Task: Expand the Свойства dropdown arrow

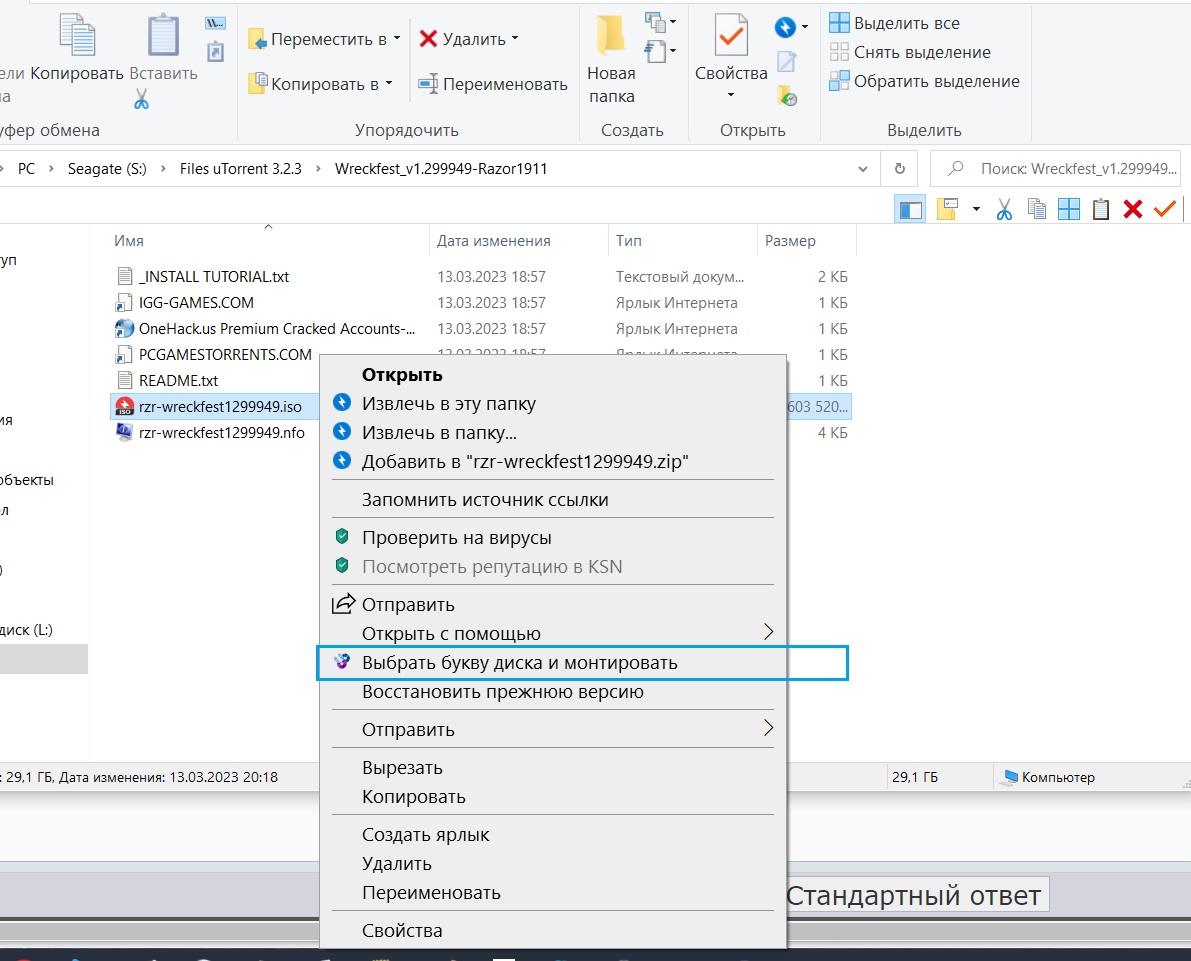Action: point(731,95)
